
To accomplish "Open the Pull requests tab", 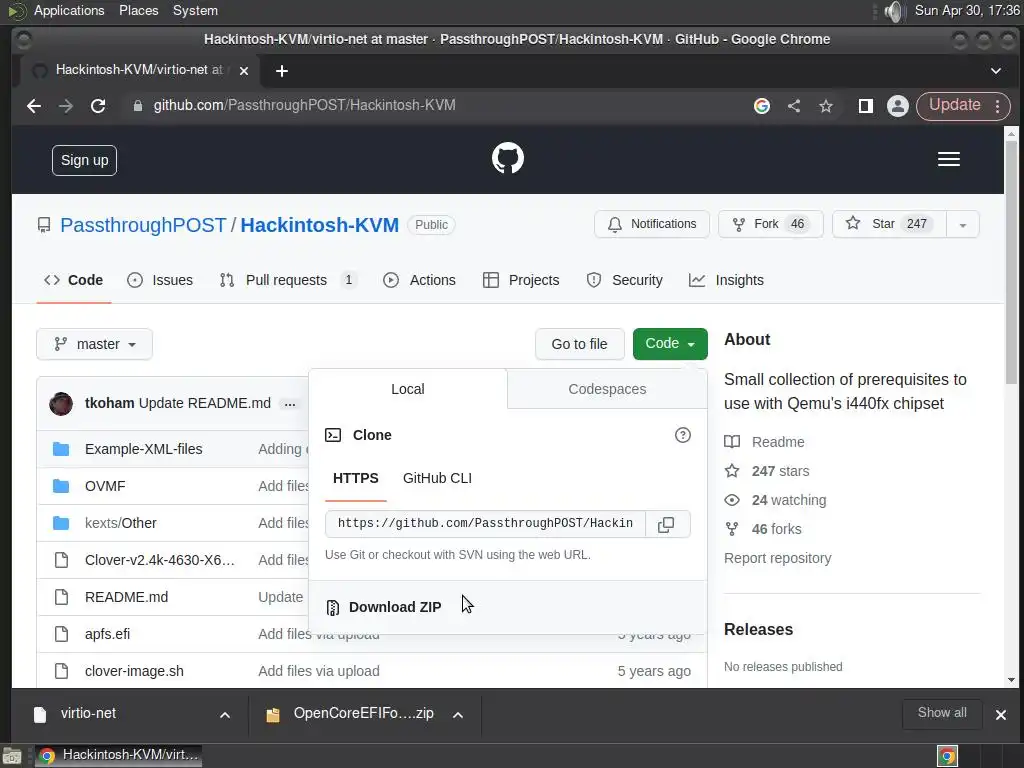I will (x=287, y=280).
